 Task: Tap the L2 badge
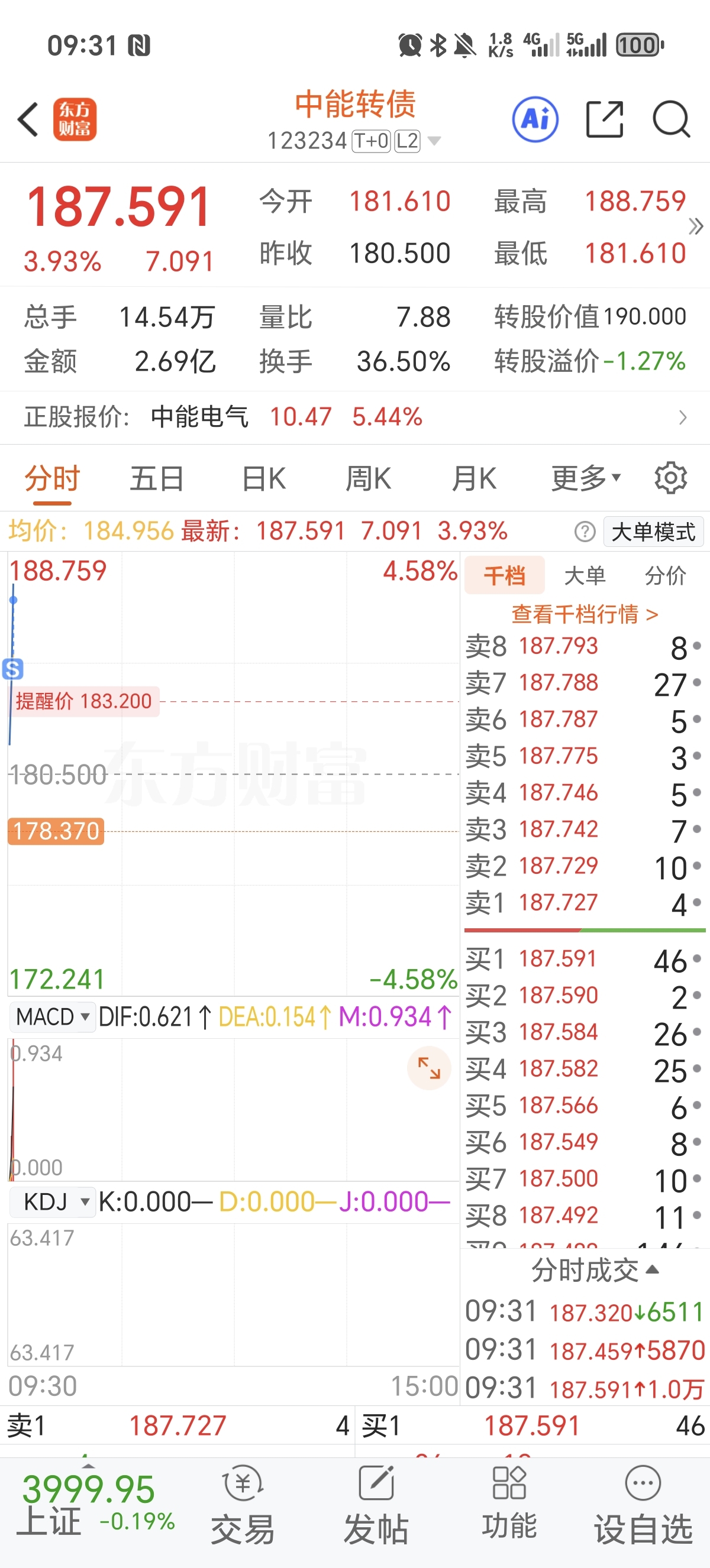(408, 141)
